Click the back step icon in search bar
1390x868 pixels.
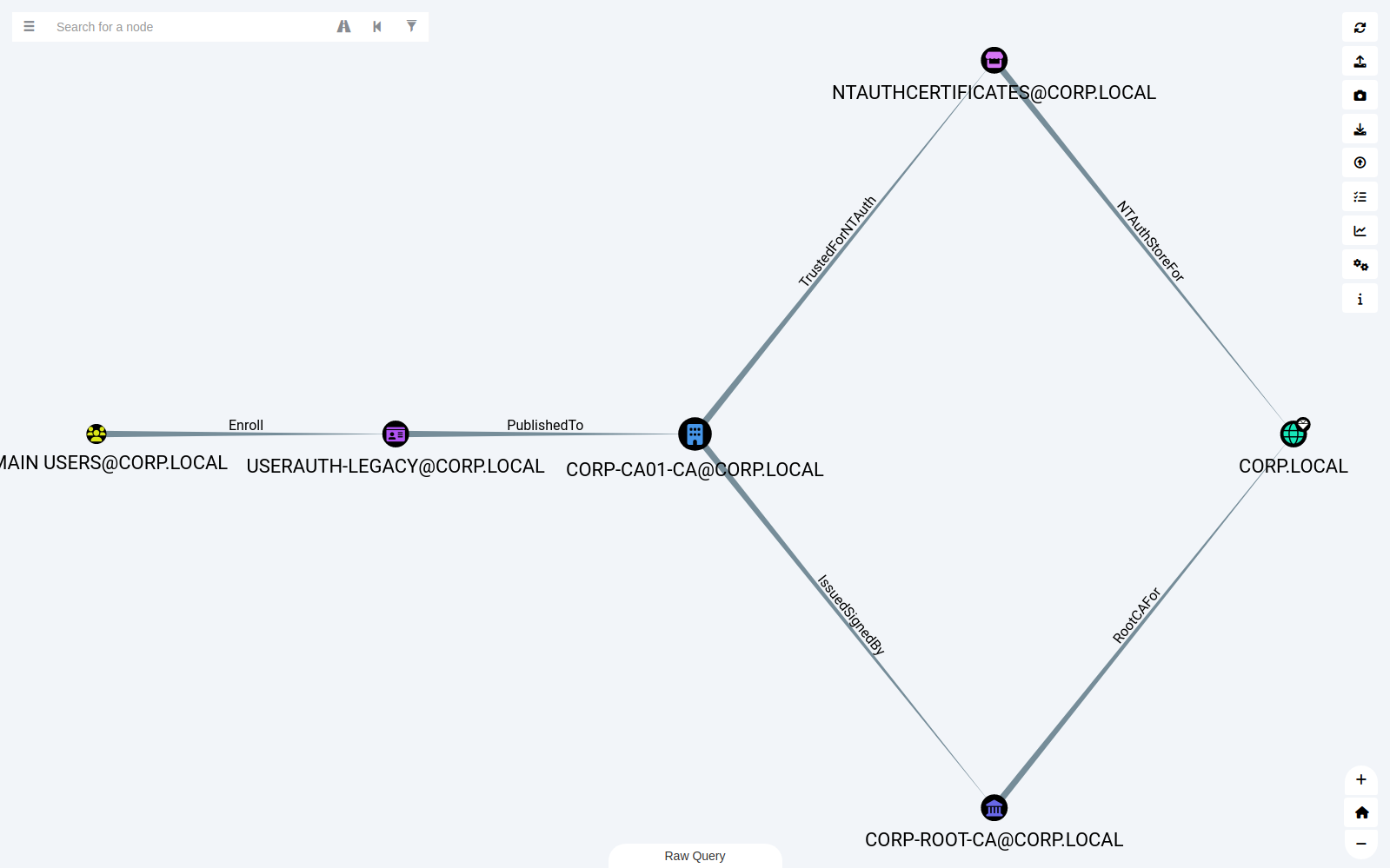377,27
